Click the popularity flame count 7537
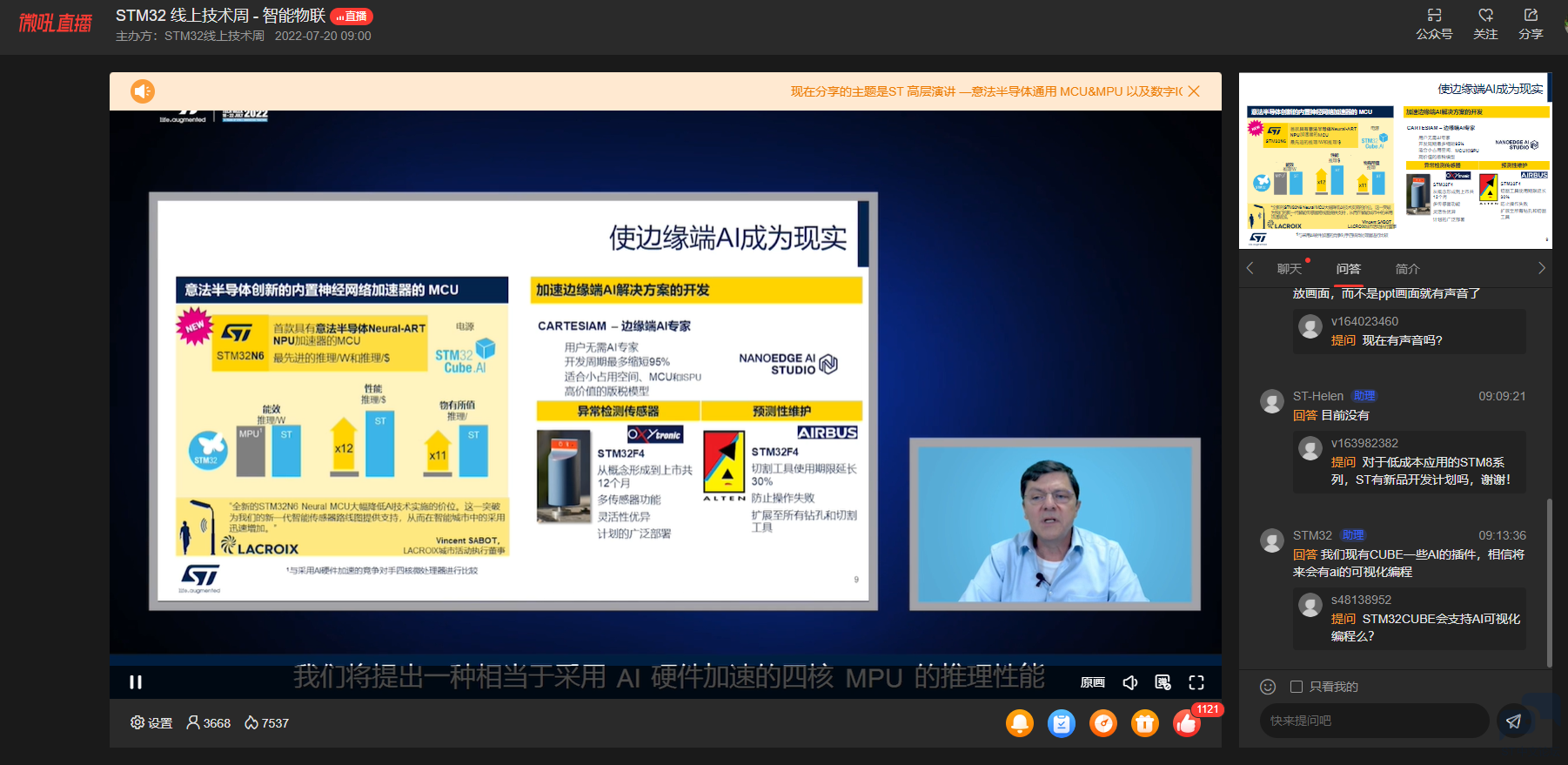This screenshot has height=765, width=1568. (266, 723)
